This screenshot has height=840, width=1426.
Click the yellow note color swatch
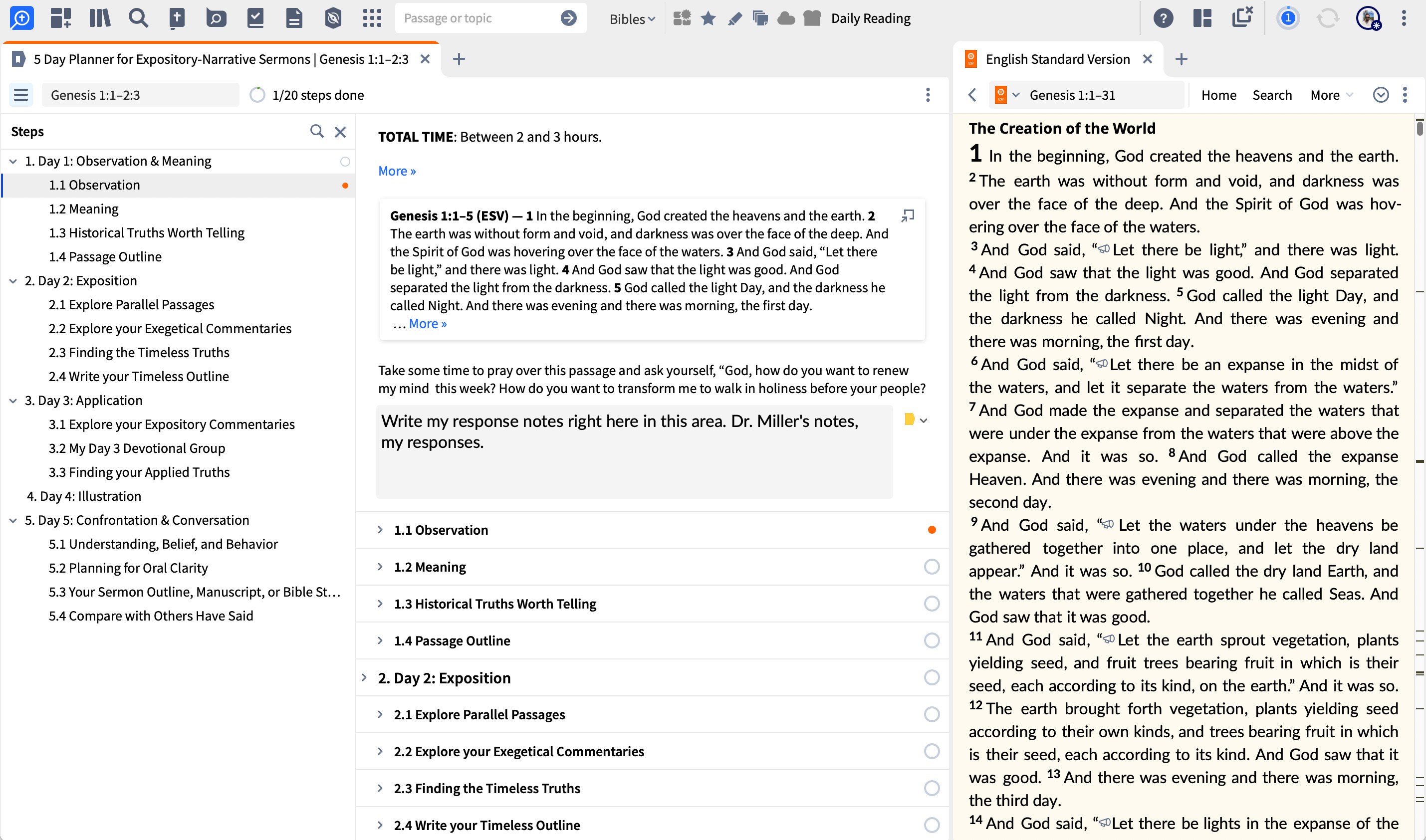[x=909, y=420]
